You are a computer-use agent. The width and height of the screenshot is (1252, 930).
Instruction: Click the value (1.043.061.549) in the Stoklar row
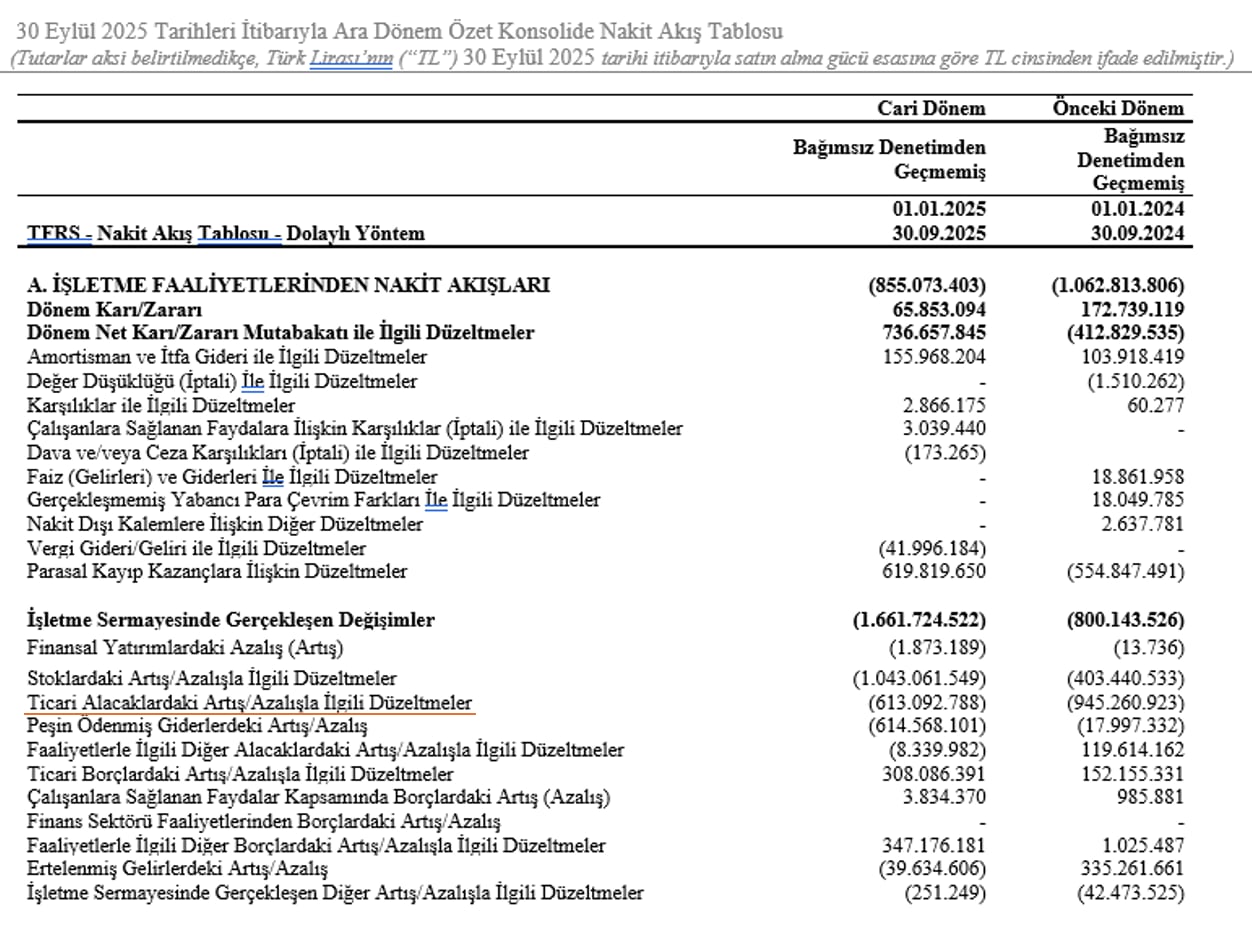pyautogui.click(x=919, y=678)
